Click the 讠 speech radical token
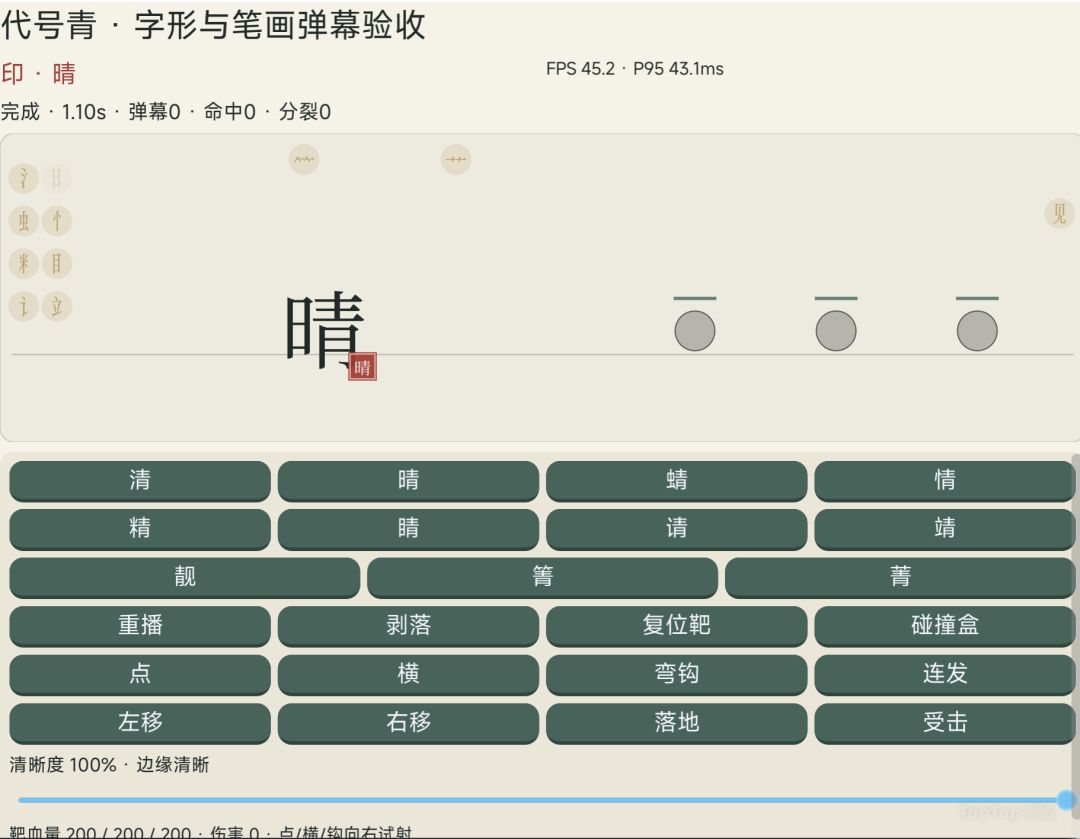Viewport: 1080px width, 839px height. pyautogui.click(x=23, y=306)
